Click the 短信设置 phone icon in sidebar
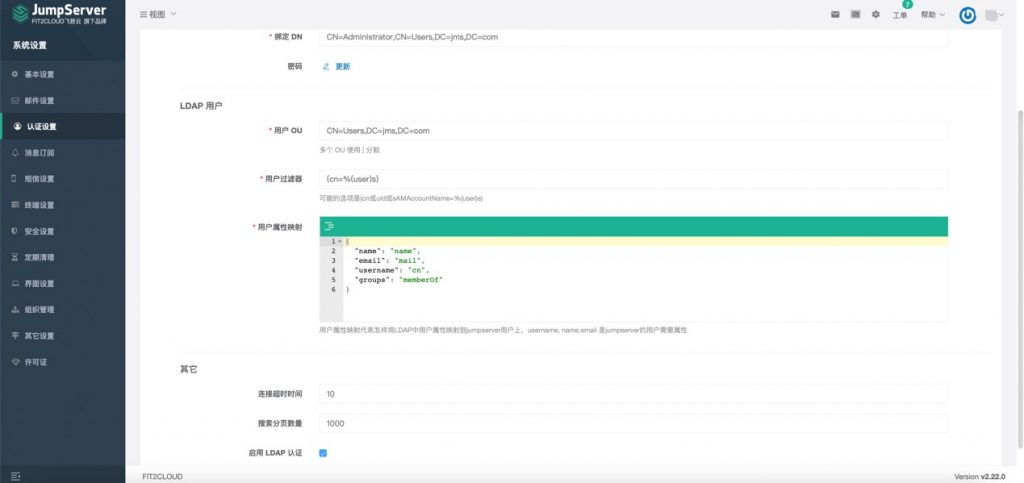1024x483 pixels. pos(15,179)
